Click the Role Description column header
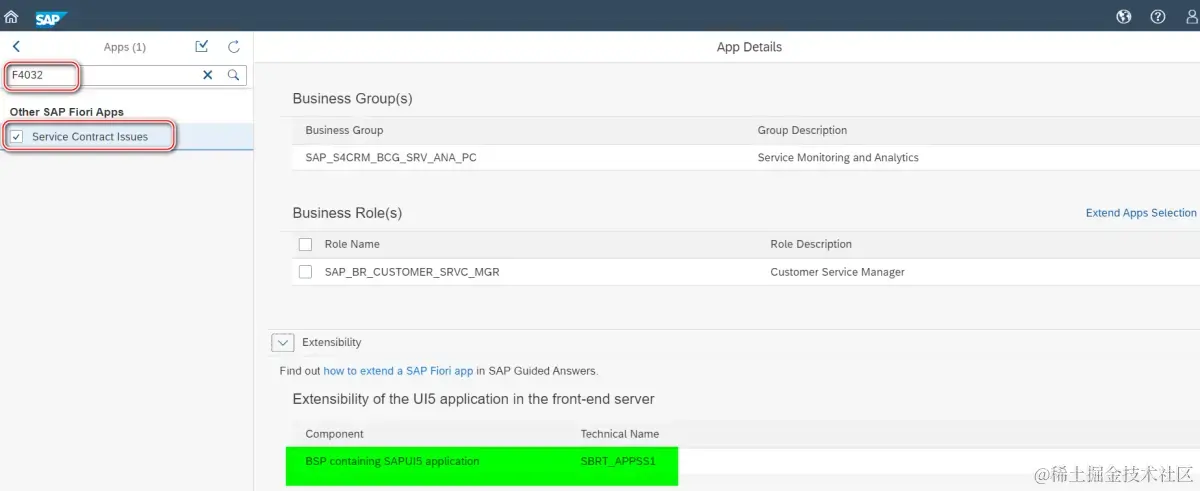 tap(811, 244)
